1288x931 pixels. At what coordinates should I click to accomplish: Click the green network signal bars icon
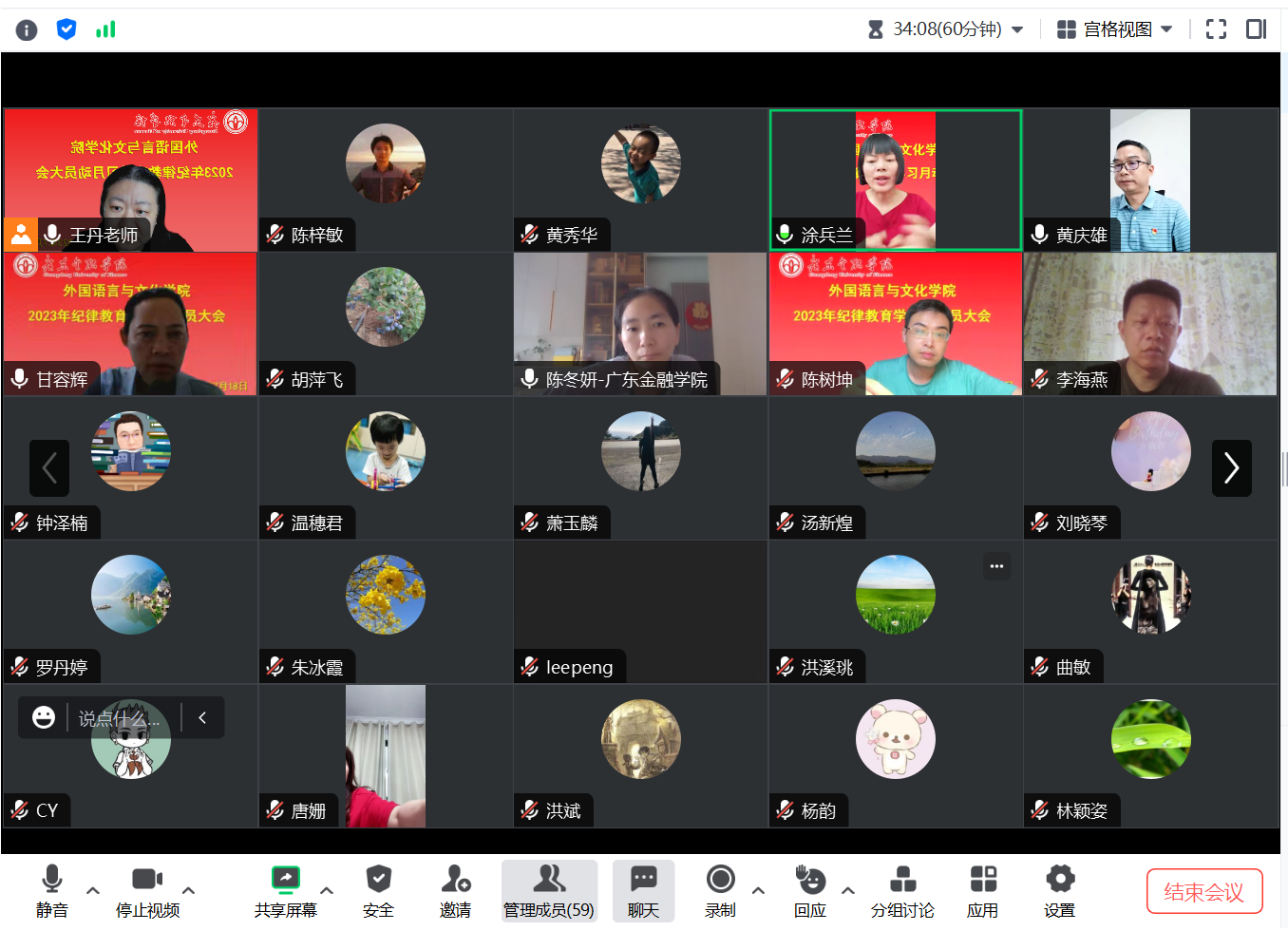pos(105,29)
